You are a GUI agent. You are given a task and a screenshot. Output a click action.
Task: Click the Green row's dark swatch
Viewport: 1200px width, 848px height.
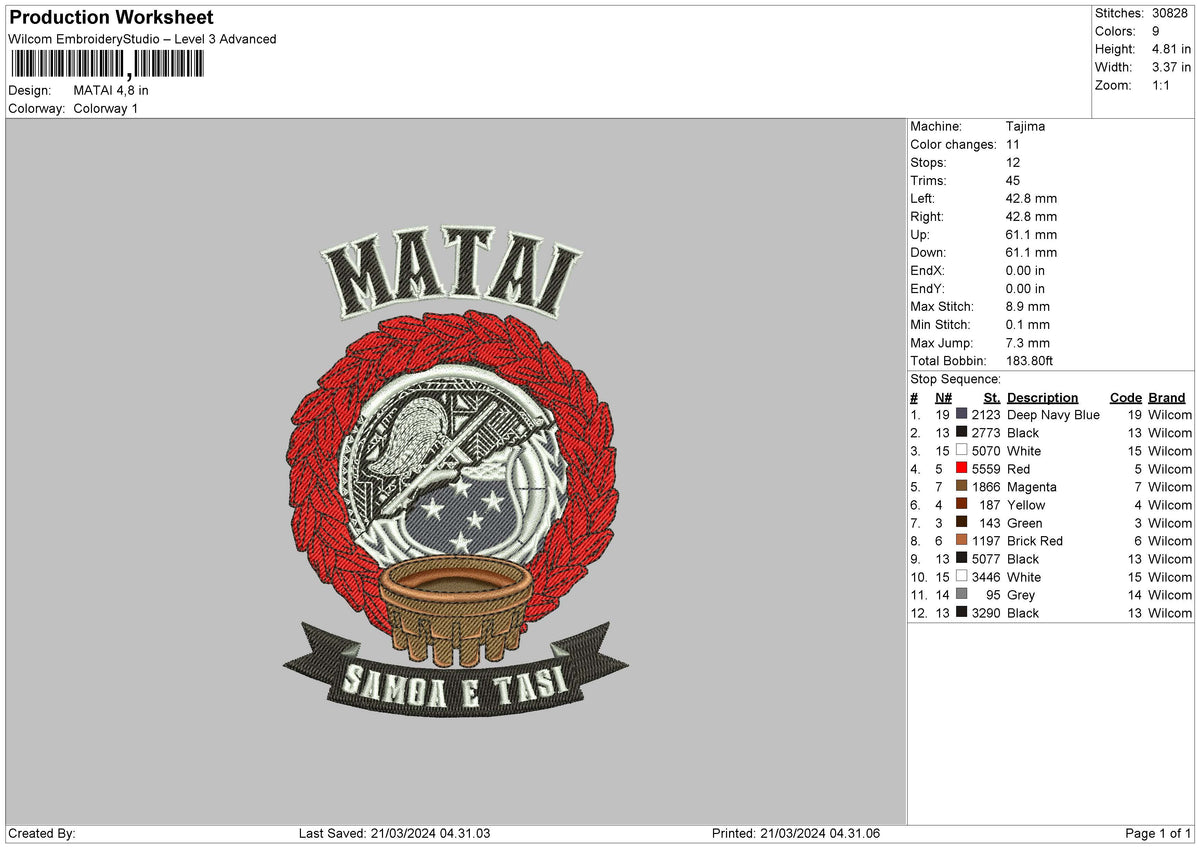click(962, 522)
